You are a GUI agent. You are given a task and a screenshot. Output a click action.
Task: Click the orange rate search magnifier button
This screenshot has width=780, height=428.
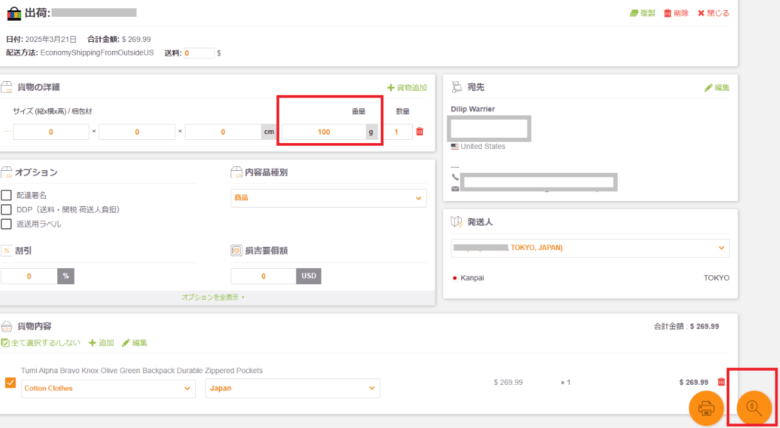click(753, 408)
